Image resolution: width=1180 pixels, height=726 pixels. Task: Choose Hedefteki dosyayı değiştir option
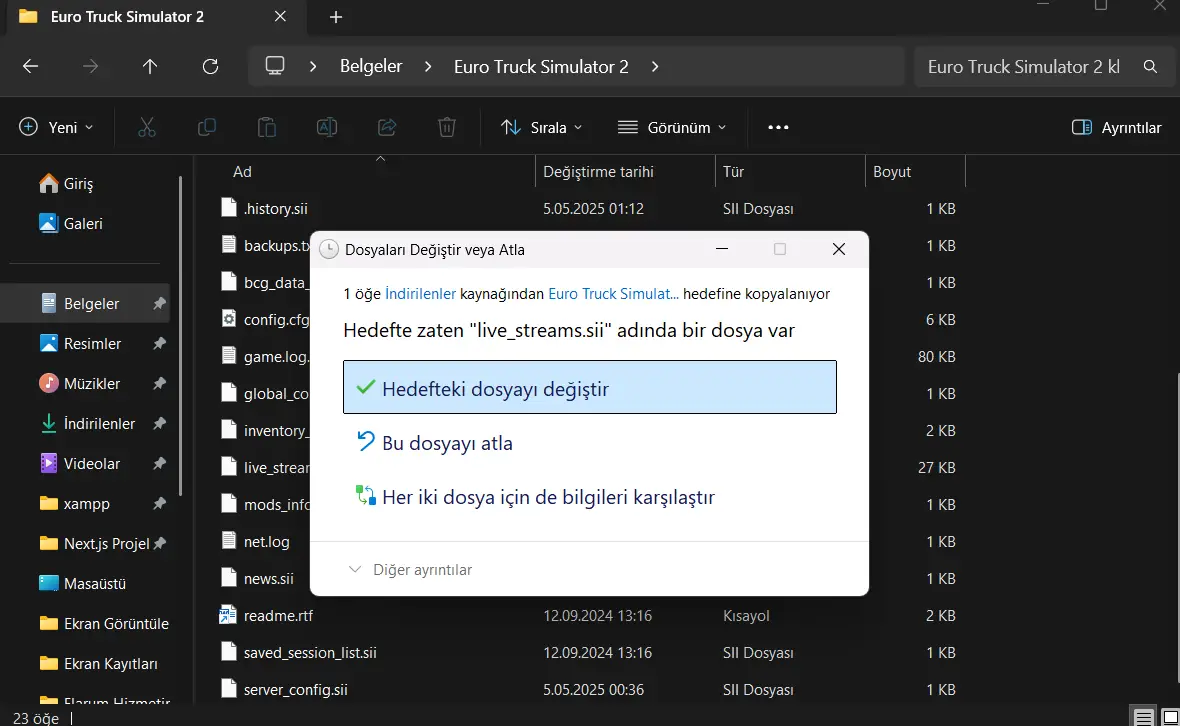point(590,387)
